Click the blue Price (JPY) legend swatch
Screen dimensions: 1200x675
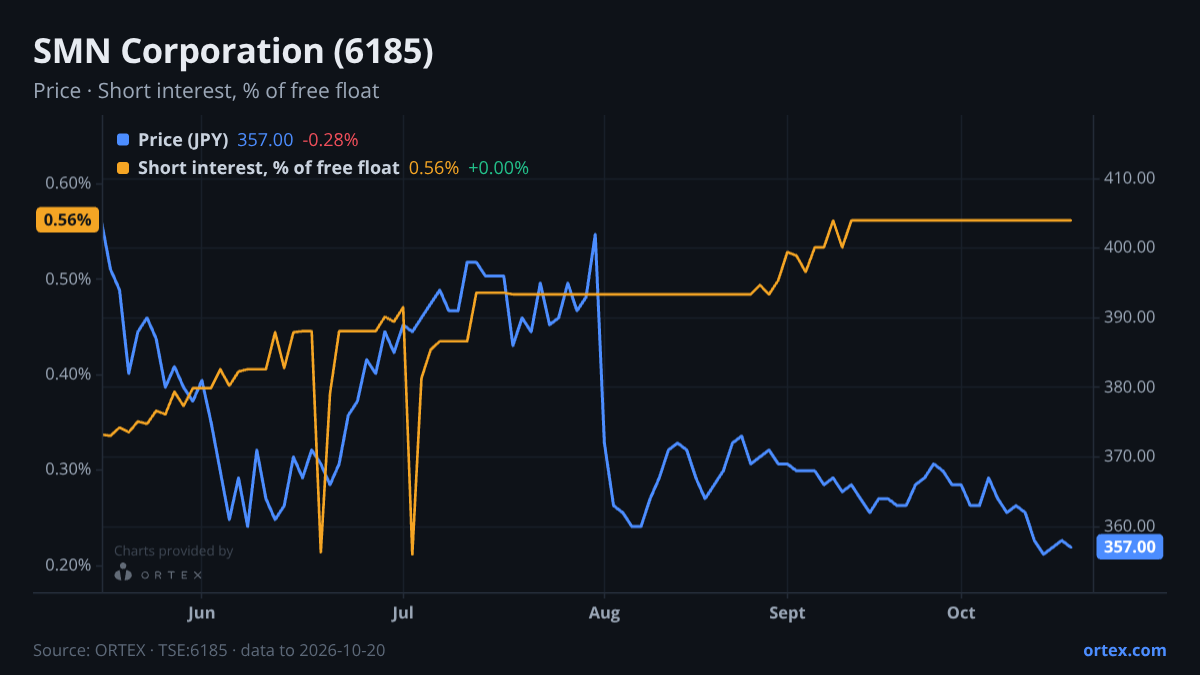123,140
